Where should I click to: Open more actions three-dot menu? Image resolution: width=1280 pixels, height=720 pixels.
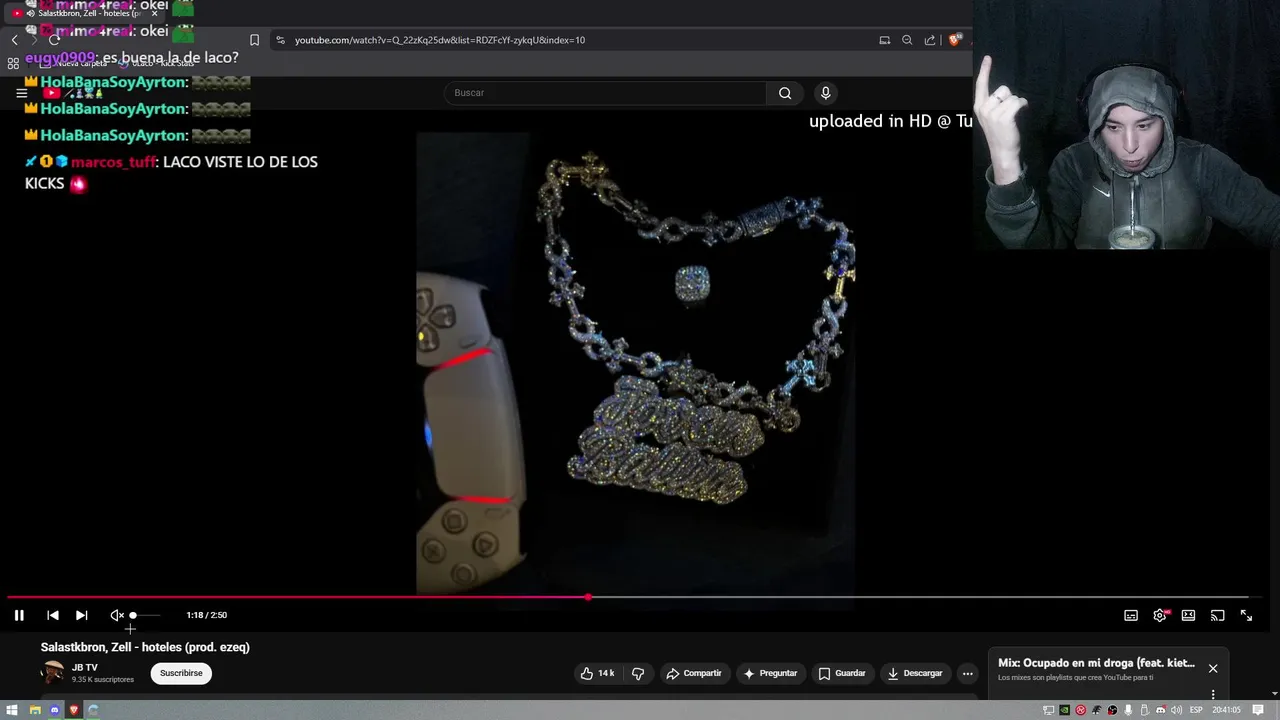pyautogui.click(x=967, y=673)
